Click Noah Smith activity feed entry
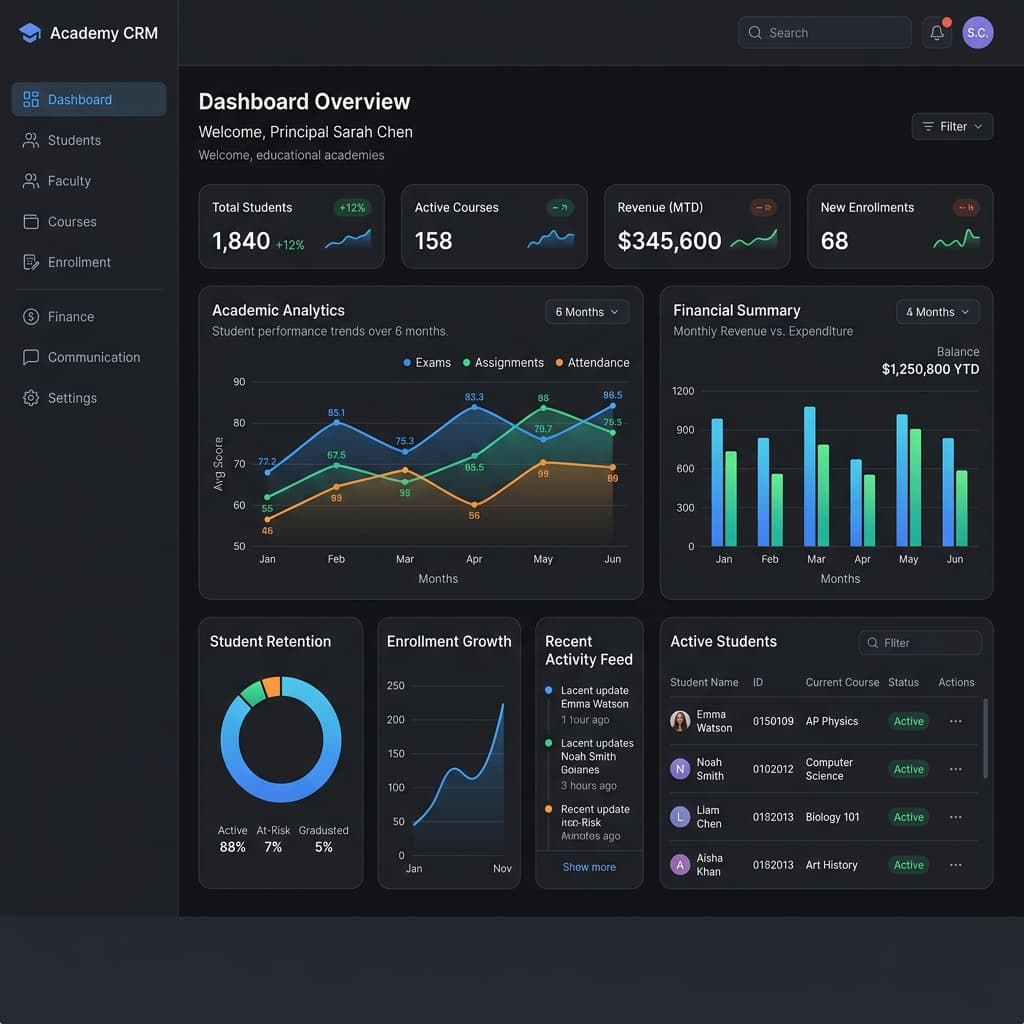The image size is (1024, 1024). point(590,764)
